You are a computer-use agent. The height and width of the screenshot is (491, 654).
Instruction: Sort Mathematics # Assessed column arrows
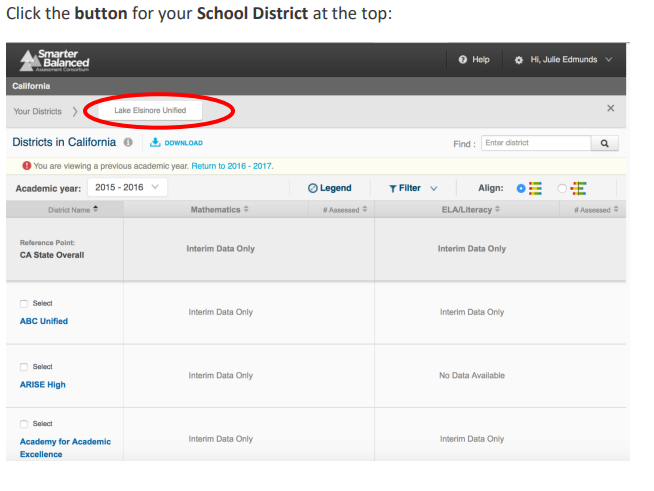point(365,209)
